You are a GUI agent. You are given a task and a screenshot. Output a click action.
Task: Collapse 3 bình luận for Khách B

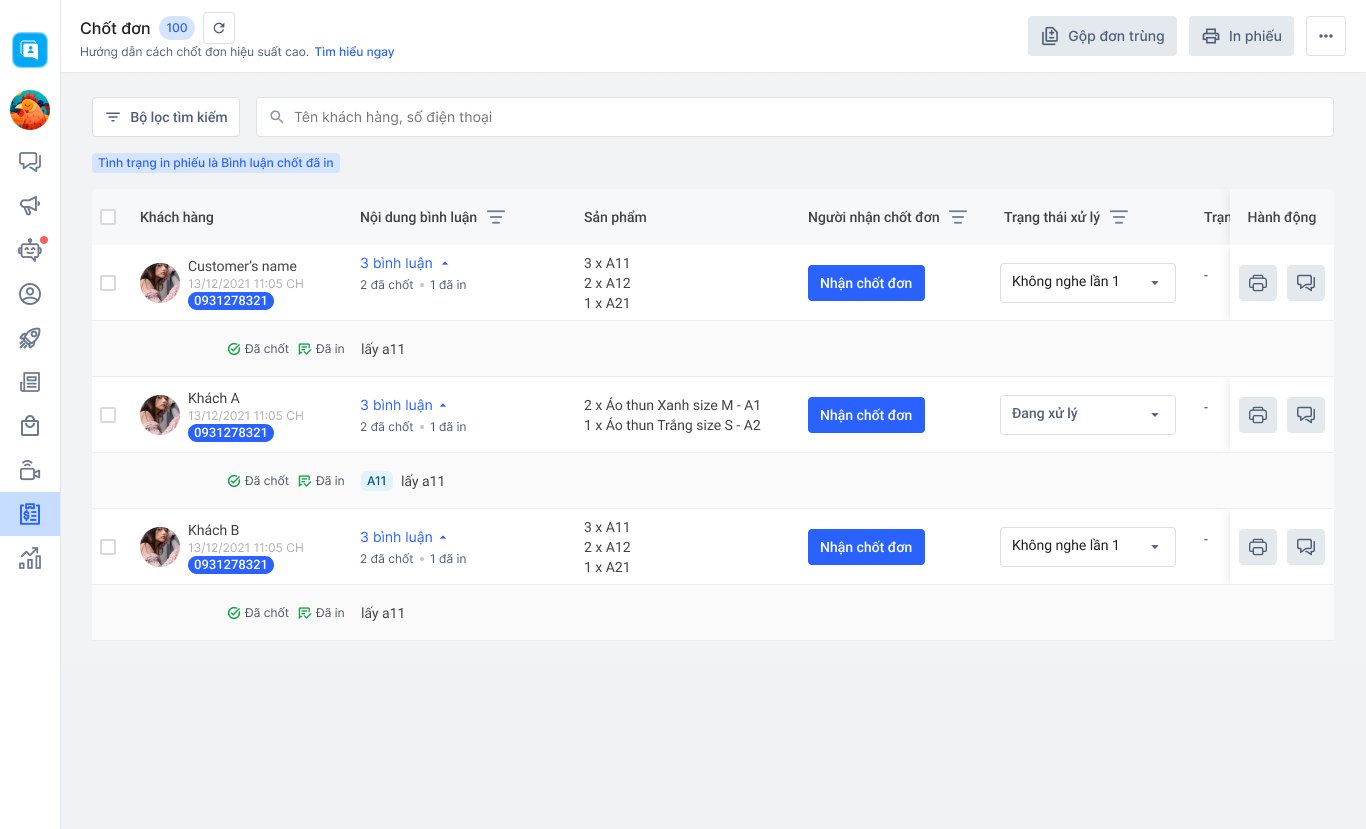click(x=404, y=537)
